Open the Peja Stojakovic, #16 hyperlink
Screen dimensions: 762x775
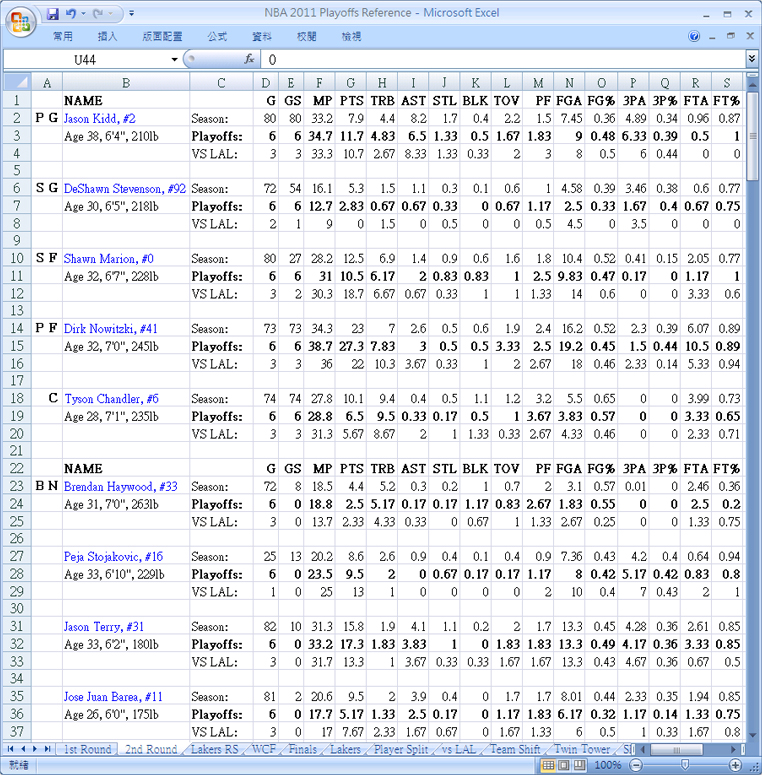pyautogui.click(x=113, y=557)
